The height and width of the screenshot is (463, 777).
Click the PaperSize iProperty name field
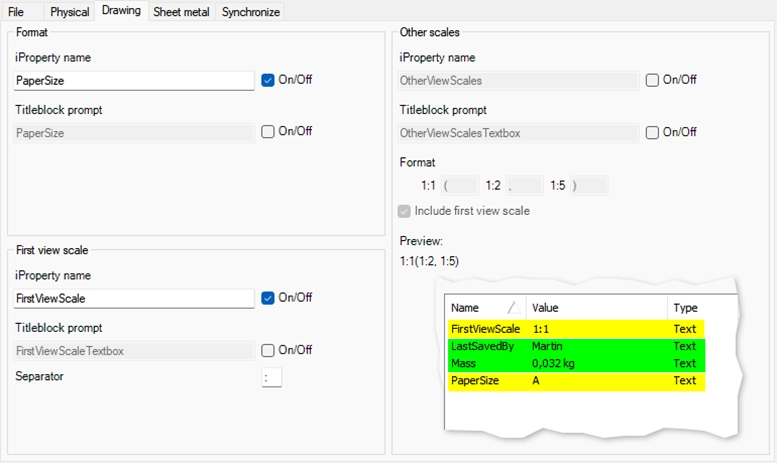[x=134, y=81]
